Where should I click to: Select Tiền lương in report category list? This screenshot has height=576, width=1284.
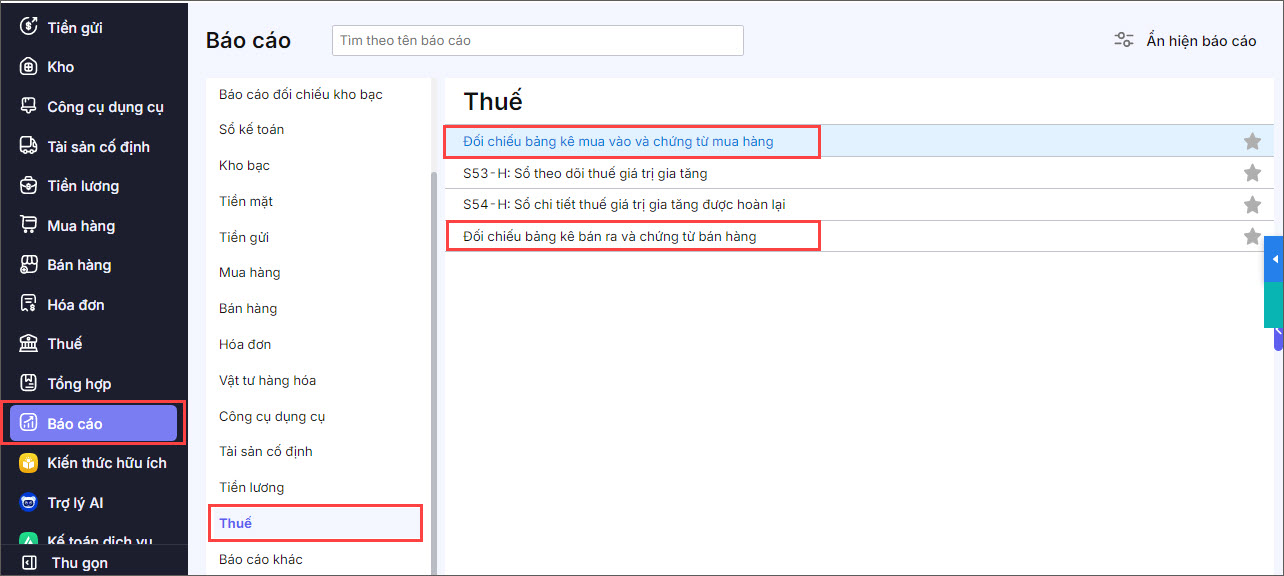click(x=252, y=487)
